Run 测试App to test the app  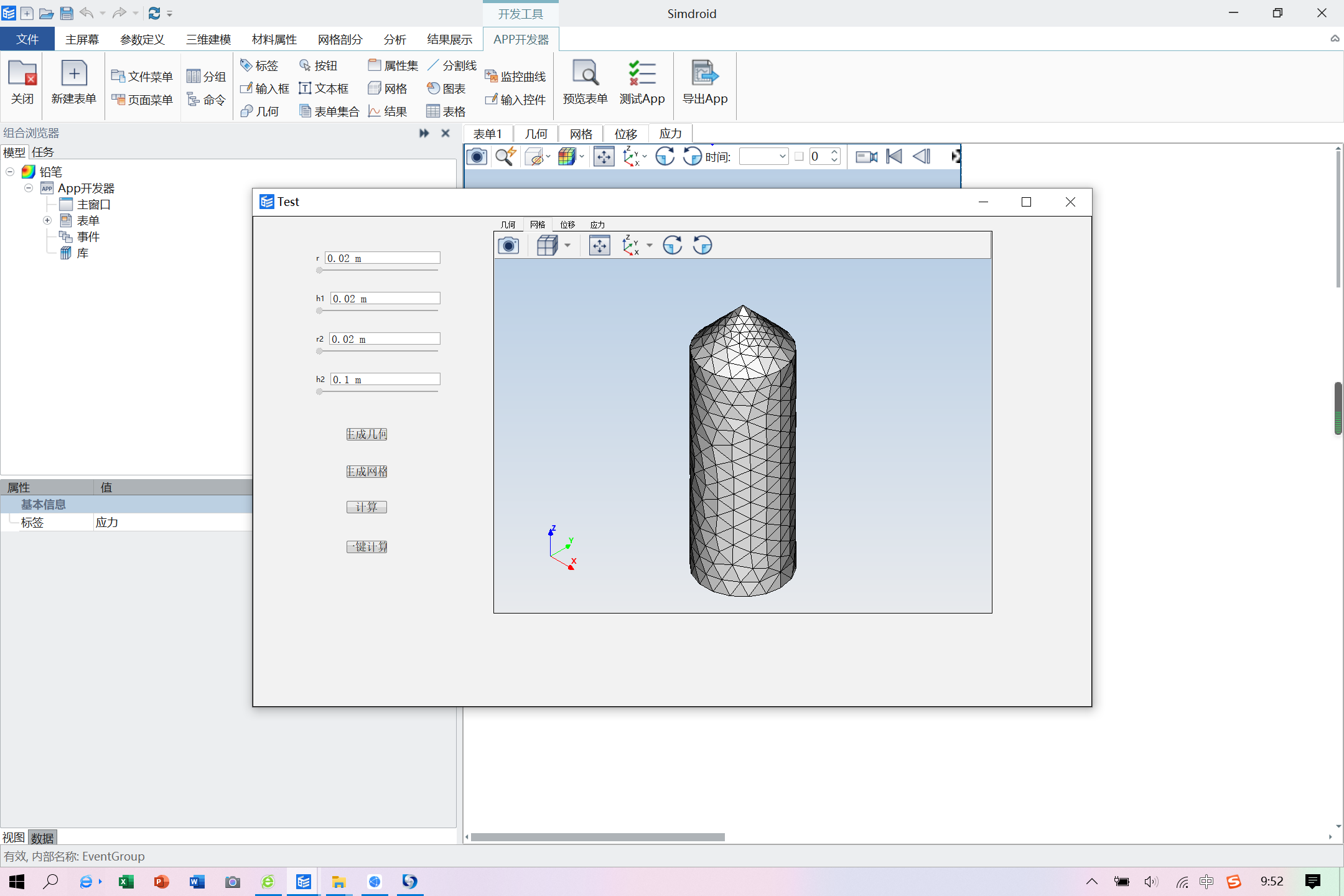(642, 83)
